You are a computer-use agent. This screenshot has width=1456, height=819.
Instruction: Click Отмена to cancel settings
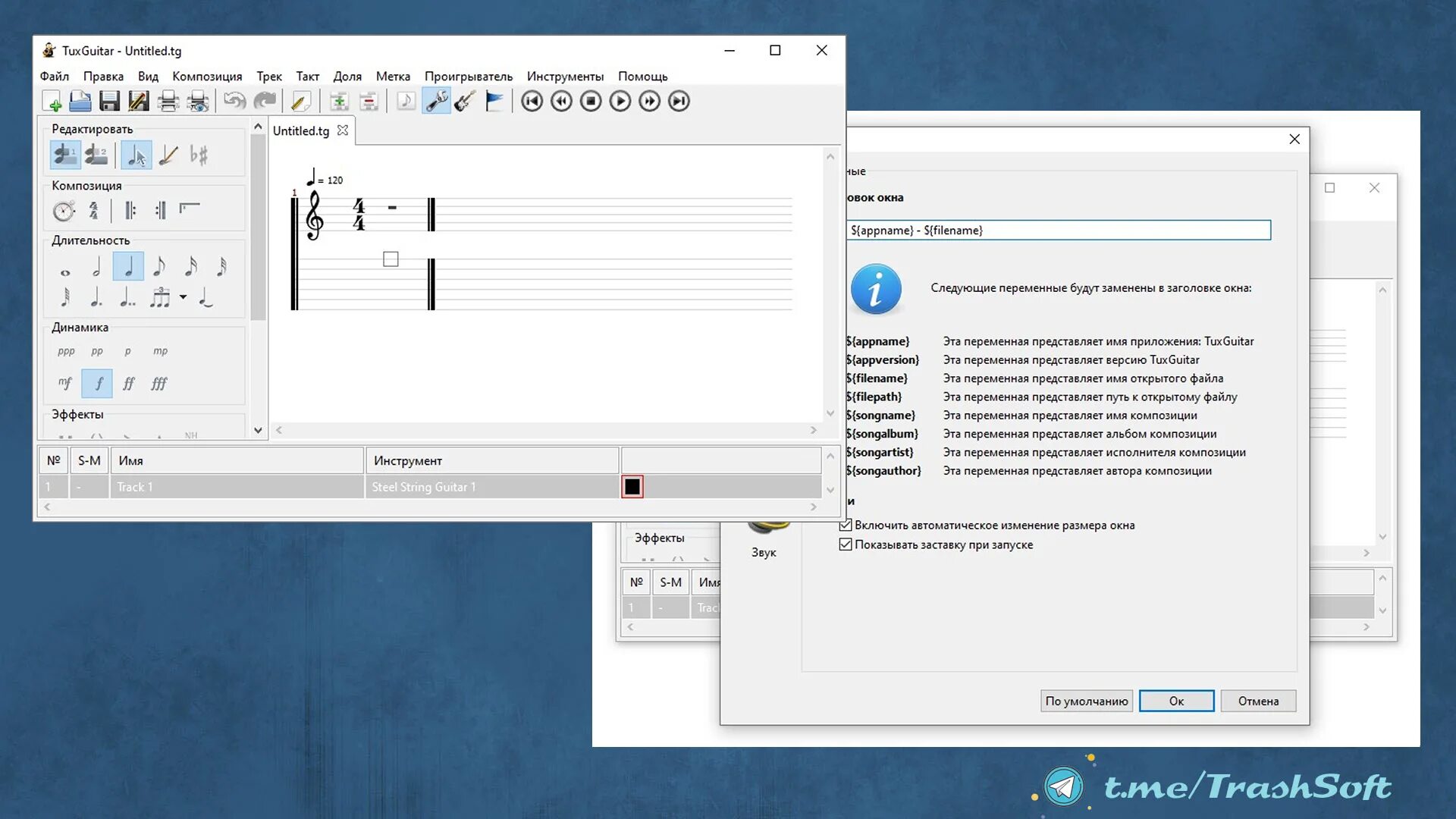(x=1258, y=701)
